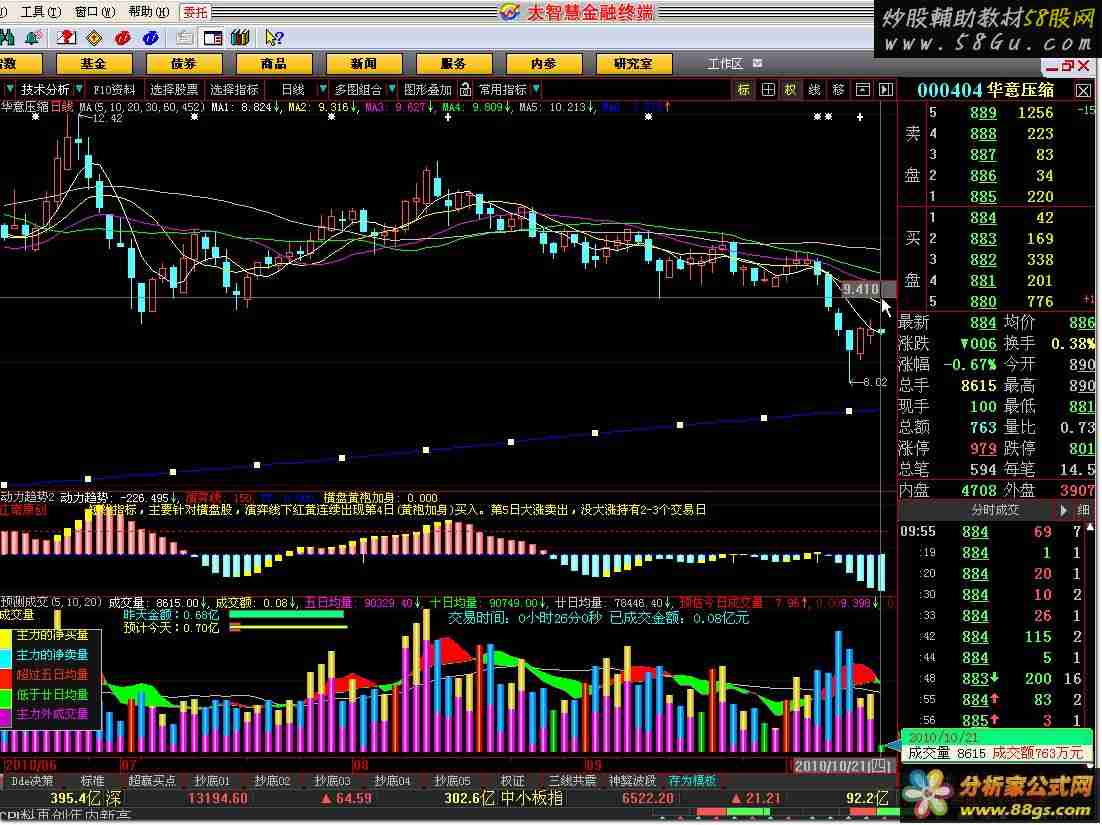This screenshot has width=1102, height=825.
Task: Select the 基金 category tab
Action: click(x=93, y=64)
